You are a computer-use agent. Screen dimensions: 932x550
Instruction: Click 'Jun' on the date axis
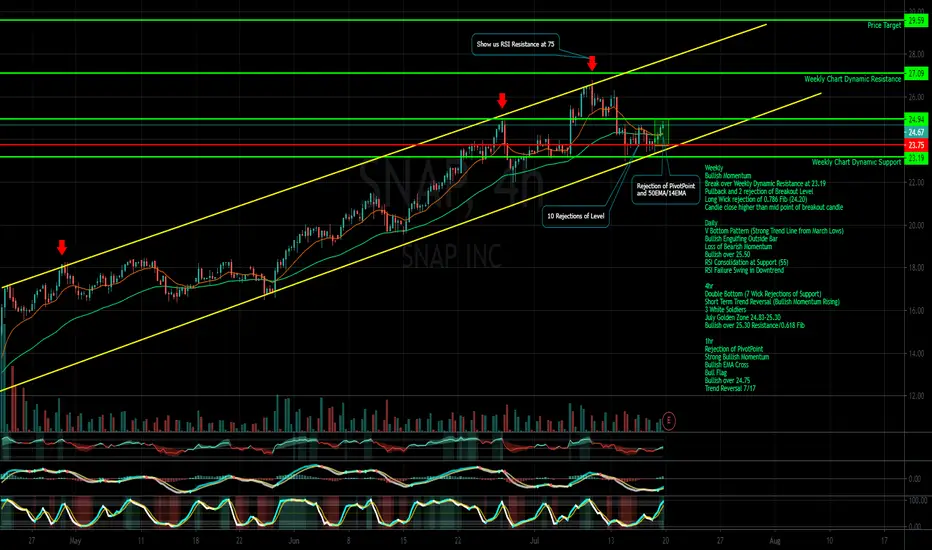pos(293,541)
